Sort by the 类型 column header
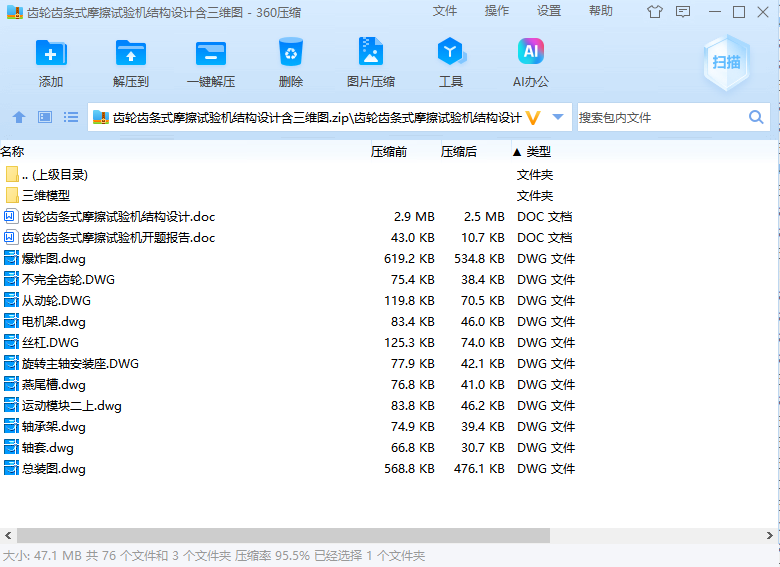The width and height of the screenshot is (780, 567). (x=538, y=152)
